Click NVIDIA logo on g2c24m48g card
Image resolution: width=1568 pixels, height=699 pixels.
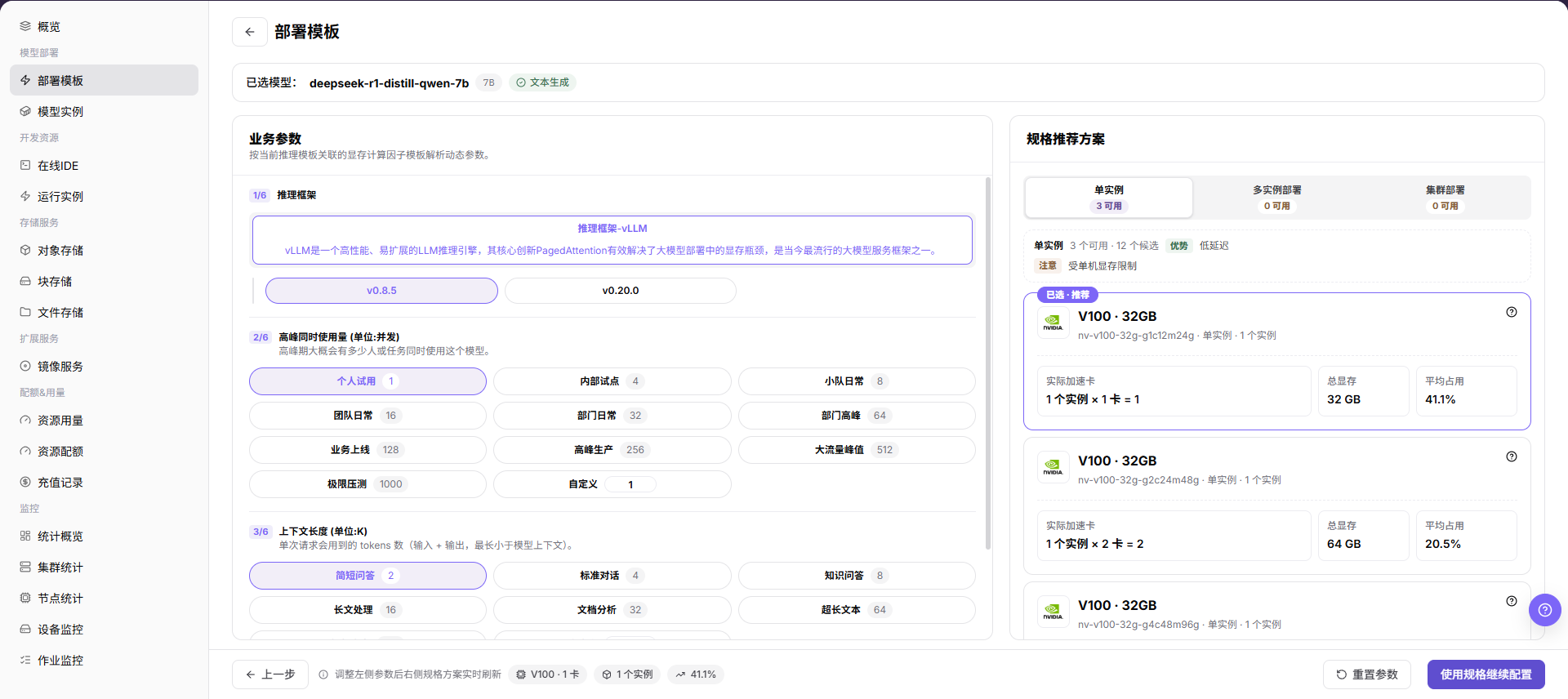(x=1053, y=467)
